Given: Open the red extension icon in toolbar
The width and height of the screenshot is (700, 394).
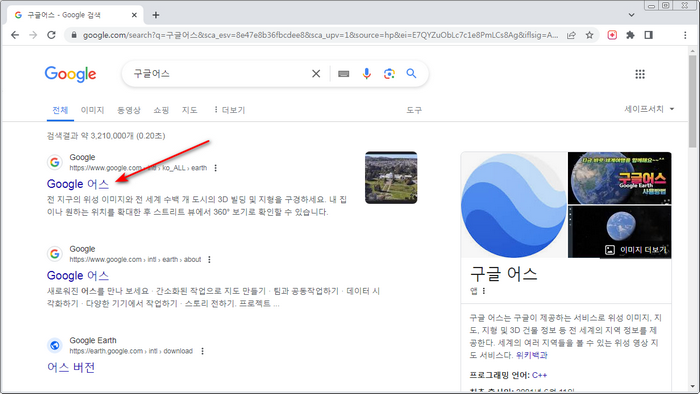Looking at the screenshot, I should (x=612, y=35).
